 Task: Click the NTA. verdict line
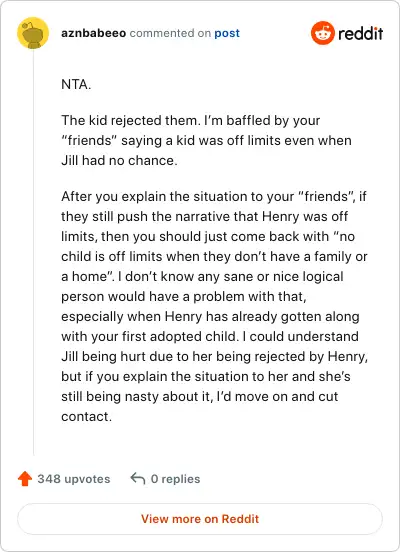pyautogui.click(x=76, y=84)
